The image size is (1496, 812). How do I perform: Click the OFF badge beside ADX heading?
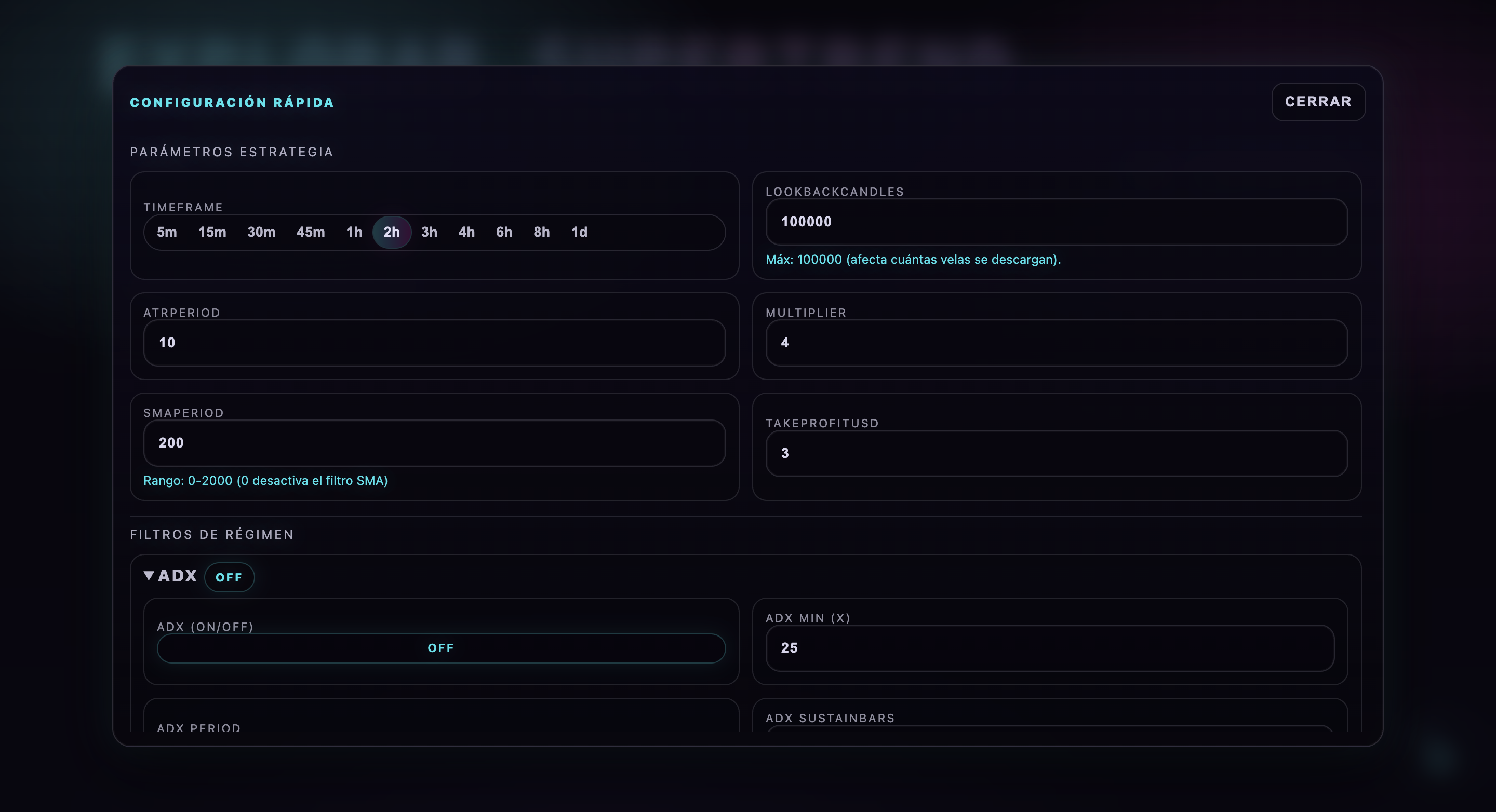click(229, 577)
